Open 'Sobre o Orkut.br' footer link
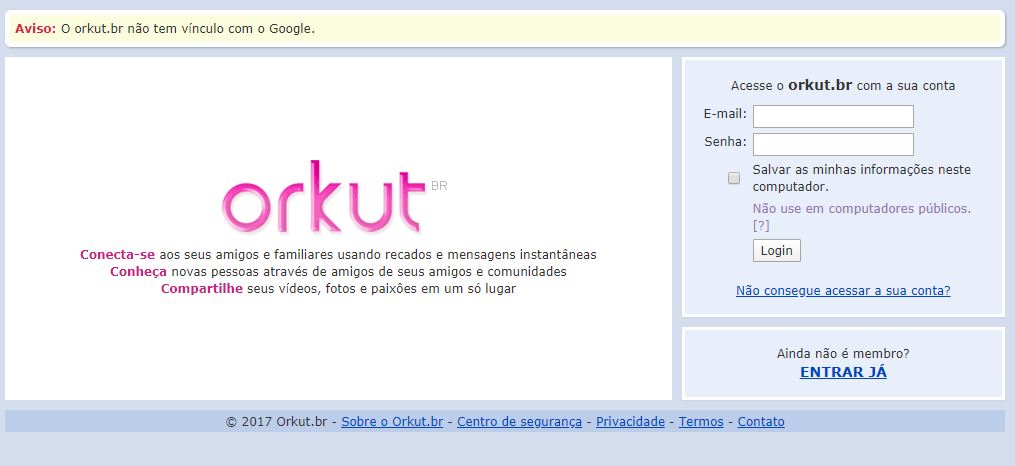This screenshot has height=466, width=1015. (x=392, y=422)
